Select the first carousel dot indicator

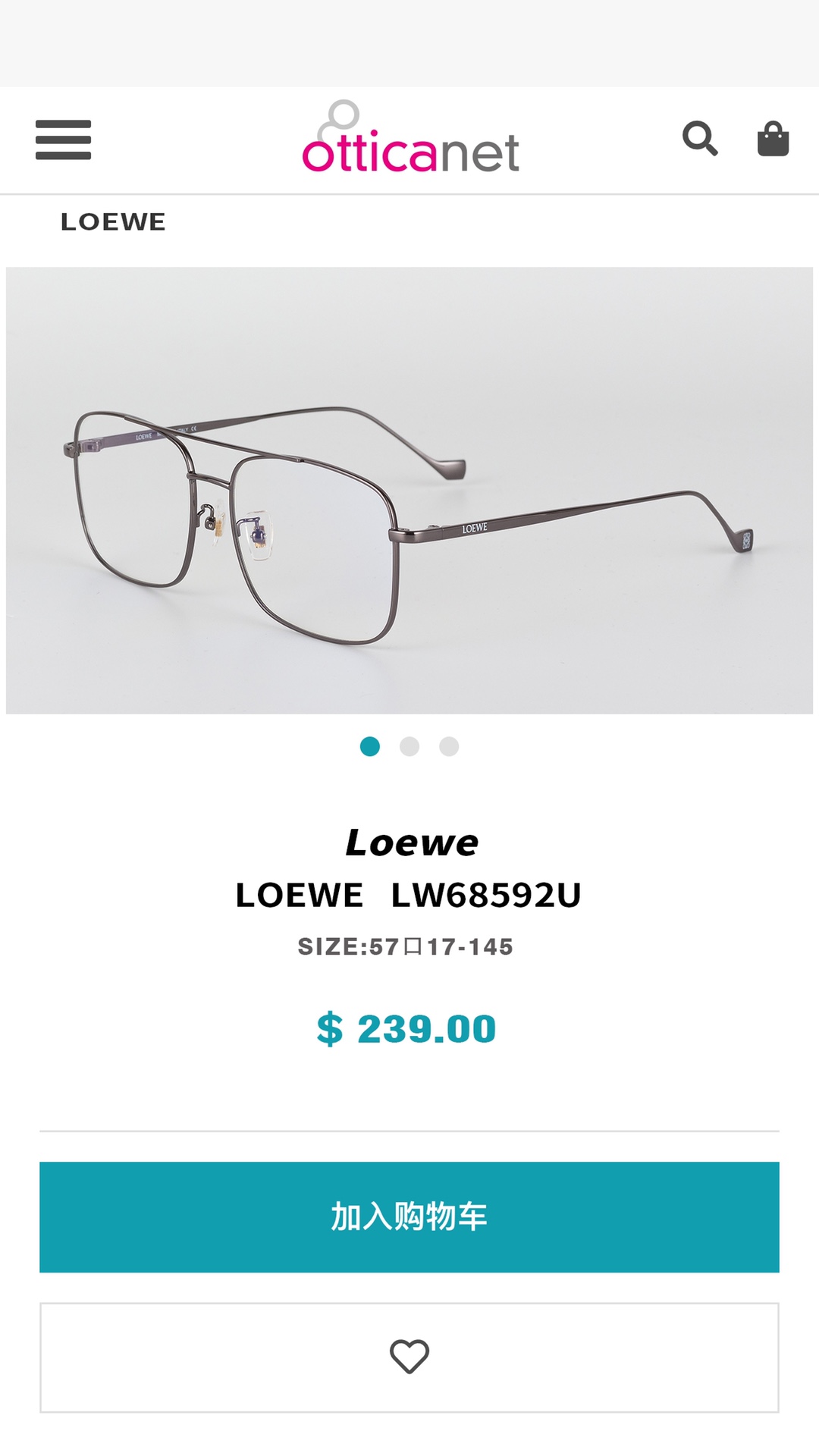[370, 746]
